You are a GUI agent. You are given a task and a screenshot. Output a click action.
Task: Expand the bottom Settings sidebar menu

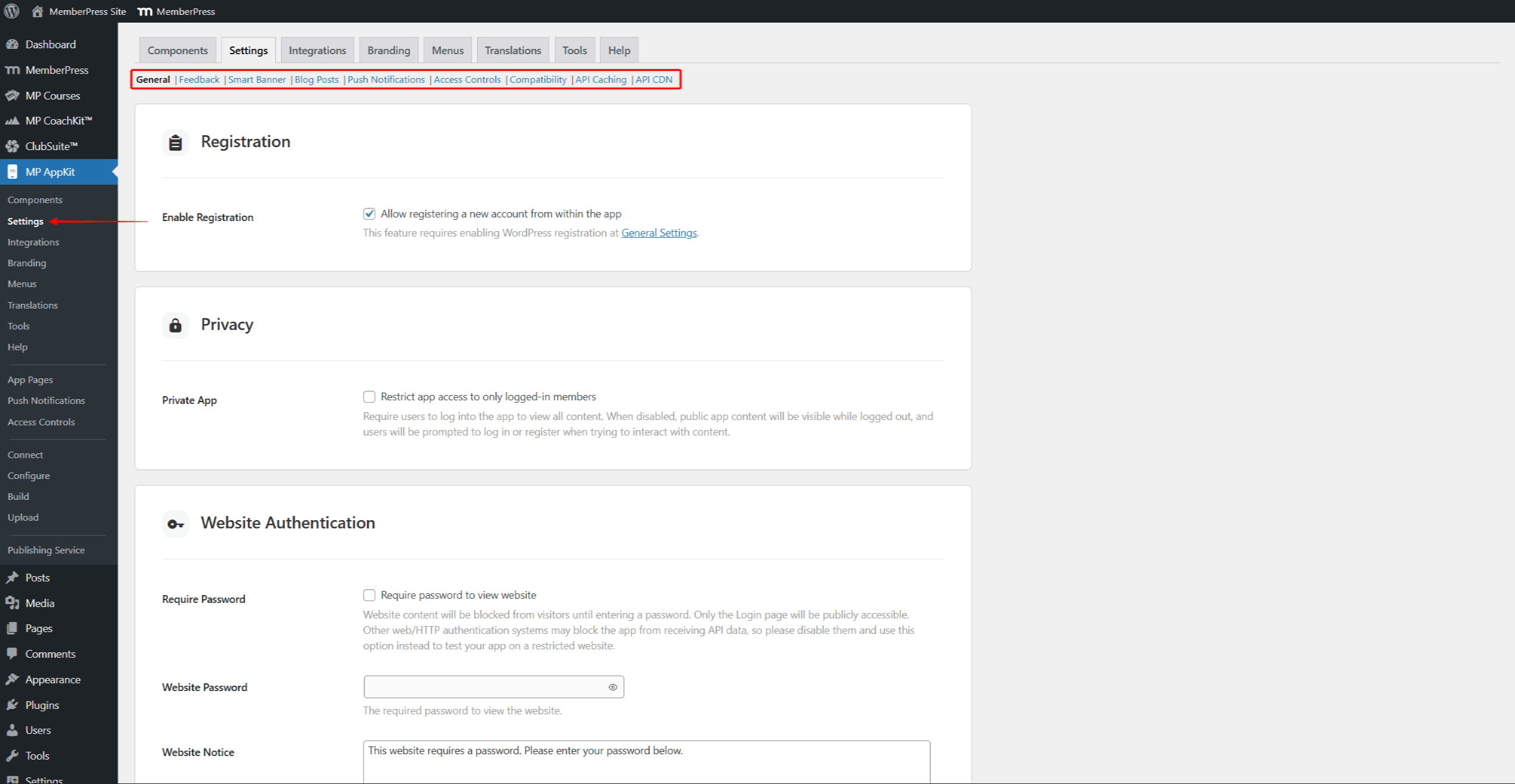pyautogui.click(x=45, y=779)
